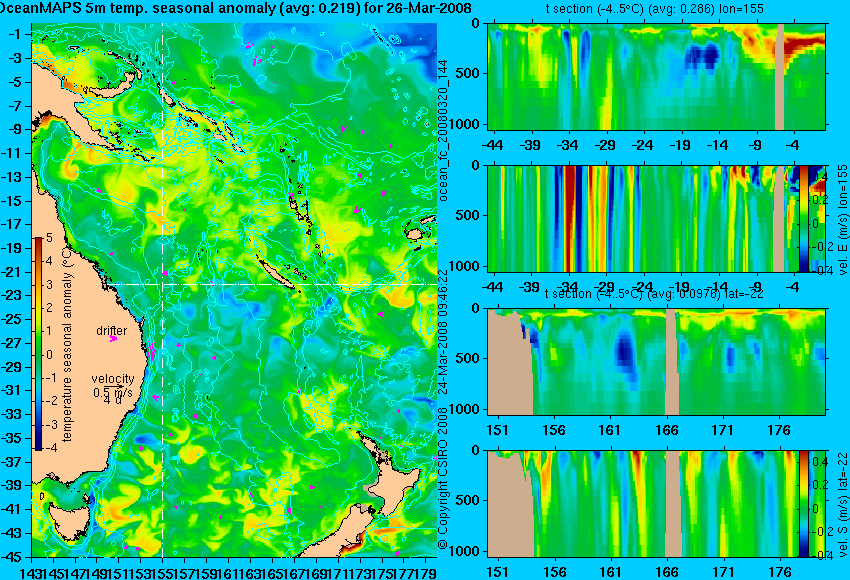
Task: Click the 't section (avg: 0.0976) lat=-22' title
Action: tap(654, 294)
